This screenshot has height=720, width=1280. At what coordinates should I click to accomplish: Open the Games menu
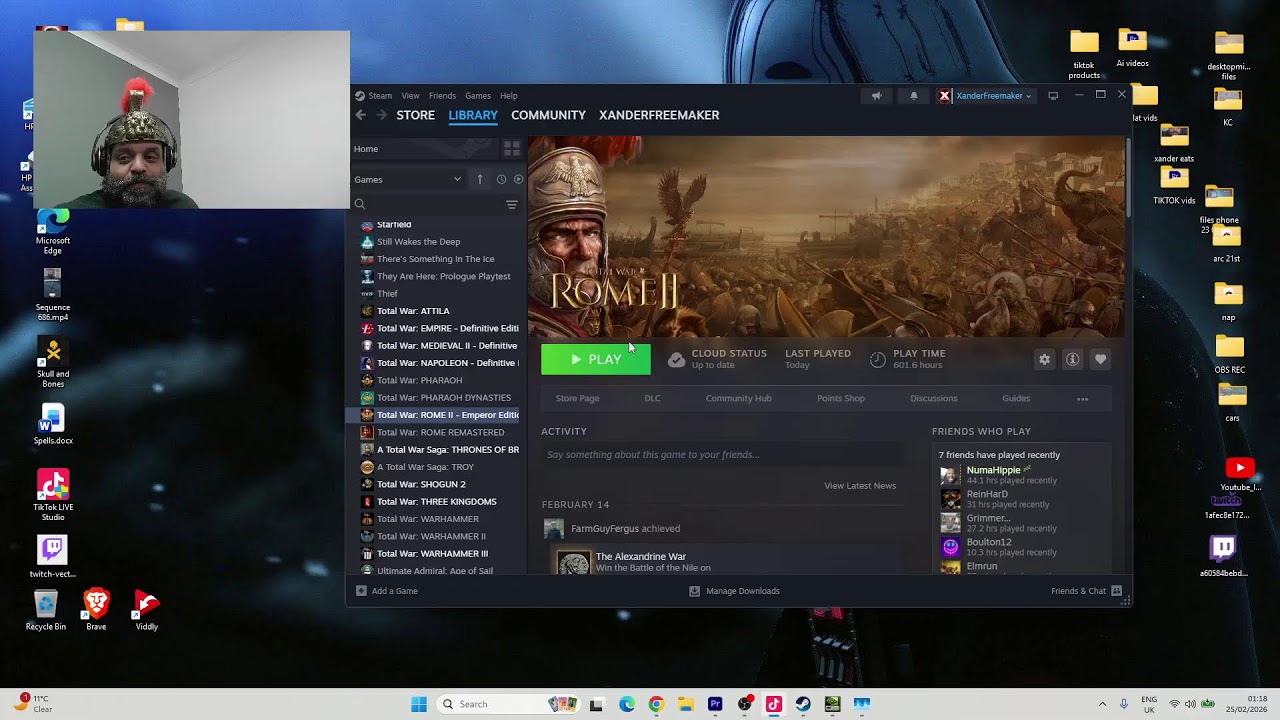(x=478, y=96)
